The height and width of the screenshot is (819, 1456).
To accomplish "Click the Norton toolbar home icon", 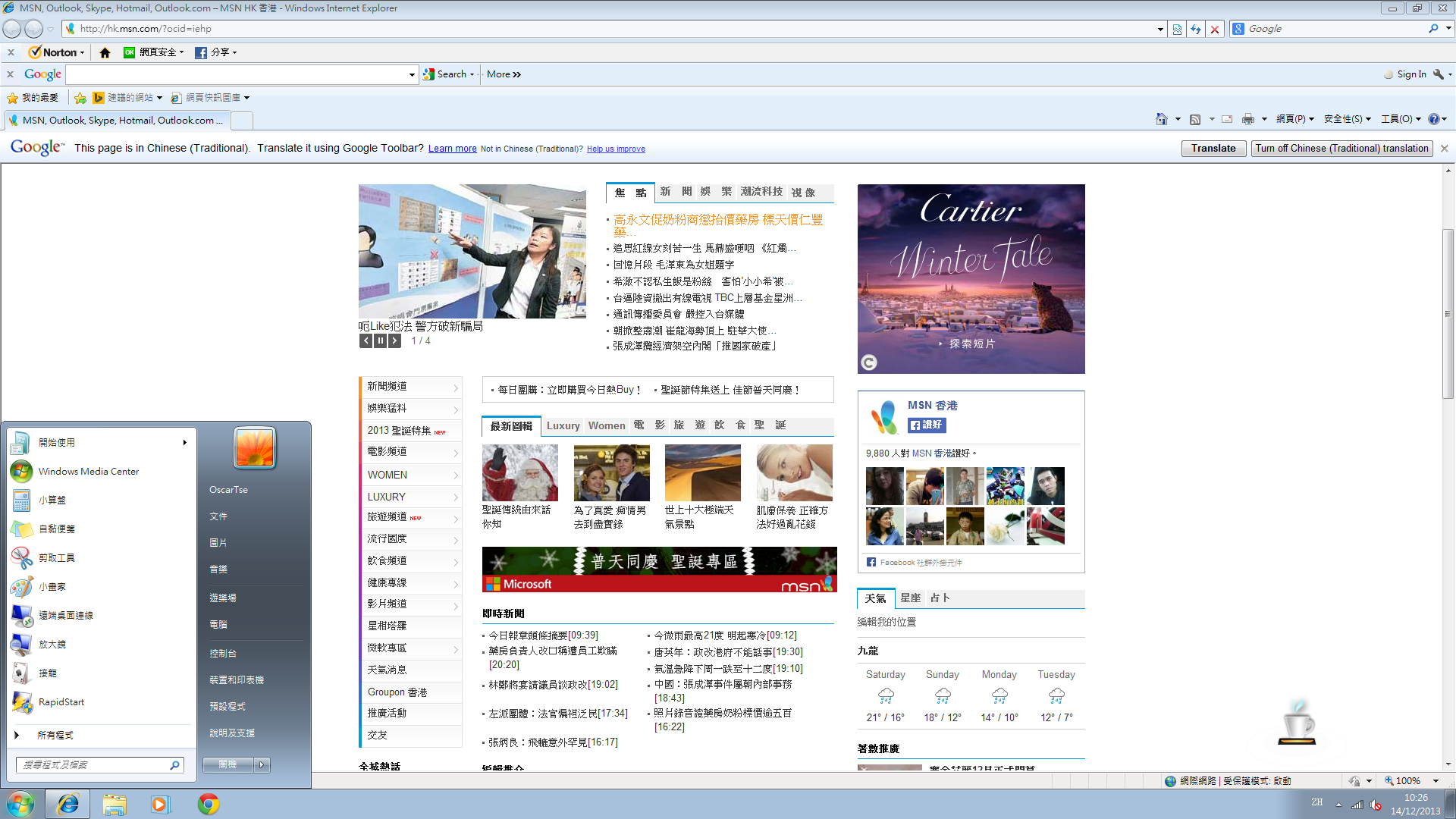I will 105,52.
